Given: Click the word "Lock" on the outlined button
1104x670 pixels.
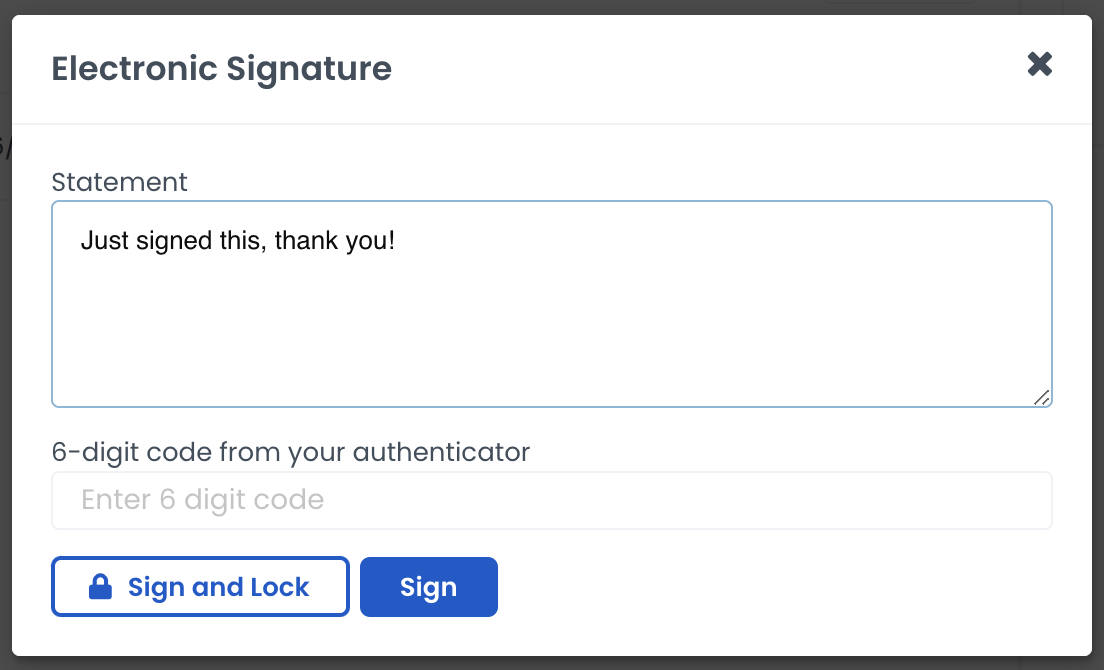Looking at the screenshot, I should click(x=280, y=587).
